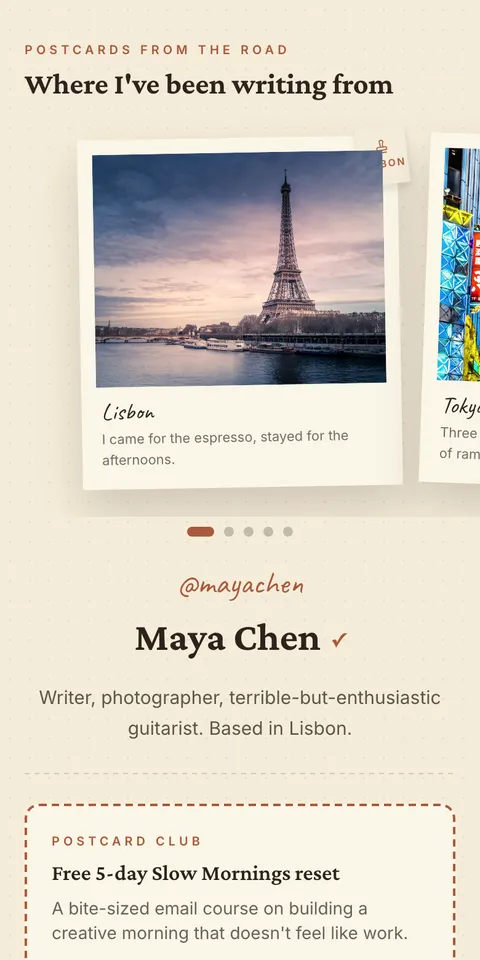
Task: Jump to the second carousel dot
Action: pyautogui.click(x=229, y=531)
